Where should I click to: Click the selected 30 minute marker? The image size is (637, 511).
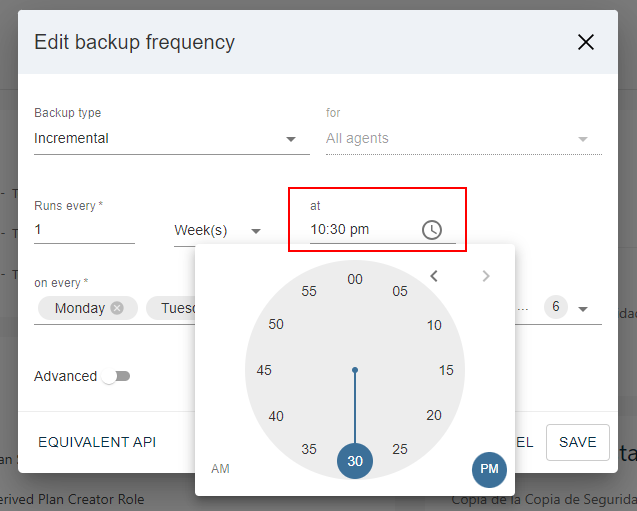point(355,461)
